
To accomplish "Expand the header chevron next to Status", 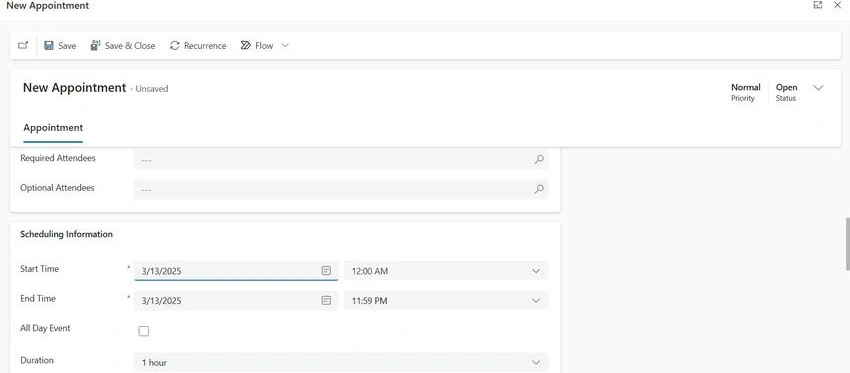I will (x=819, y=88).
